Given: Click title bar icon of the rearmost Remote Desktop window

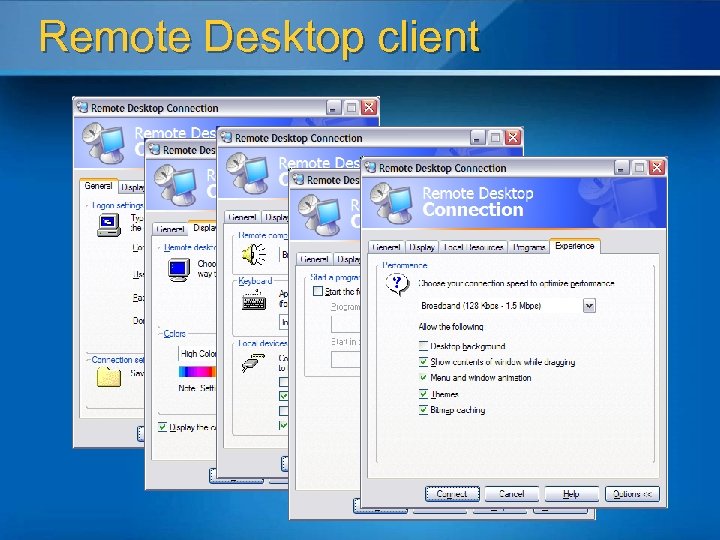Looking at the screenshot, I should coord(82,107).
